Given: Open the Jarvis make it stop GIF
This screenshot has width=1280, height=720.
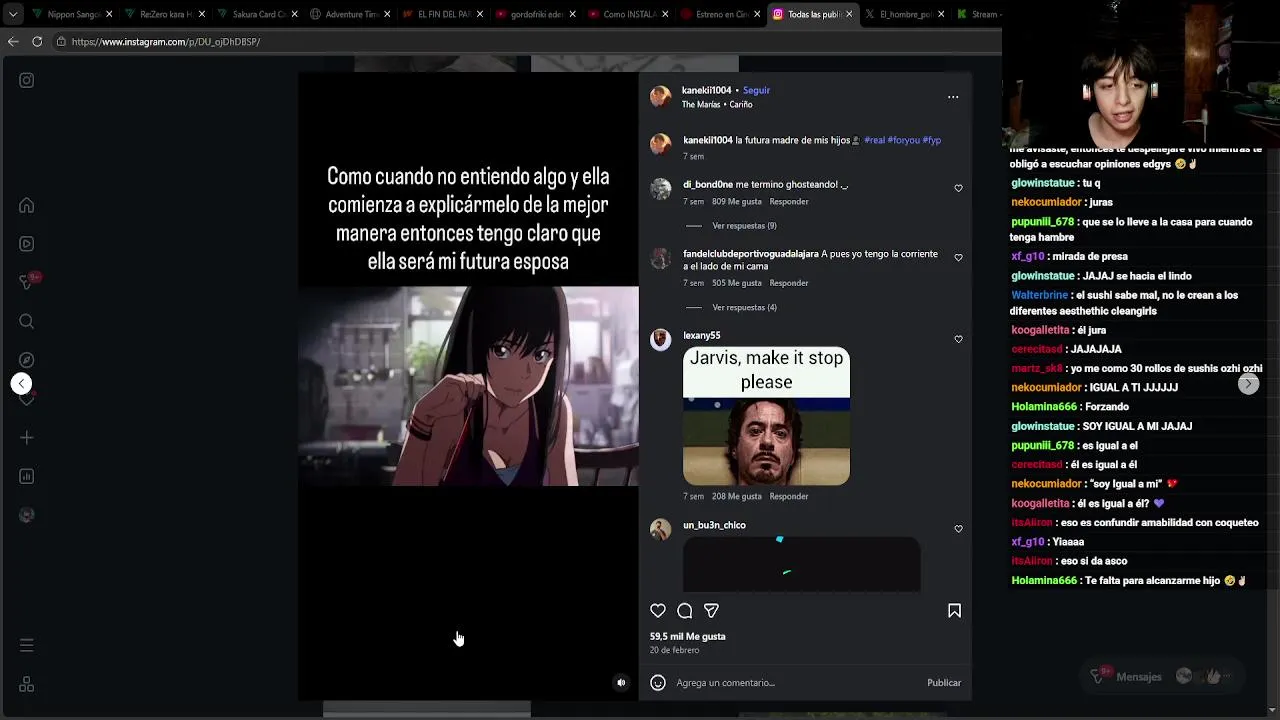Looking at the screenshot, I should (766, 416).
